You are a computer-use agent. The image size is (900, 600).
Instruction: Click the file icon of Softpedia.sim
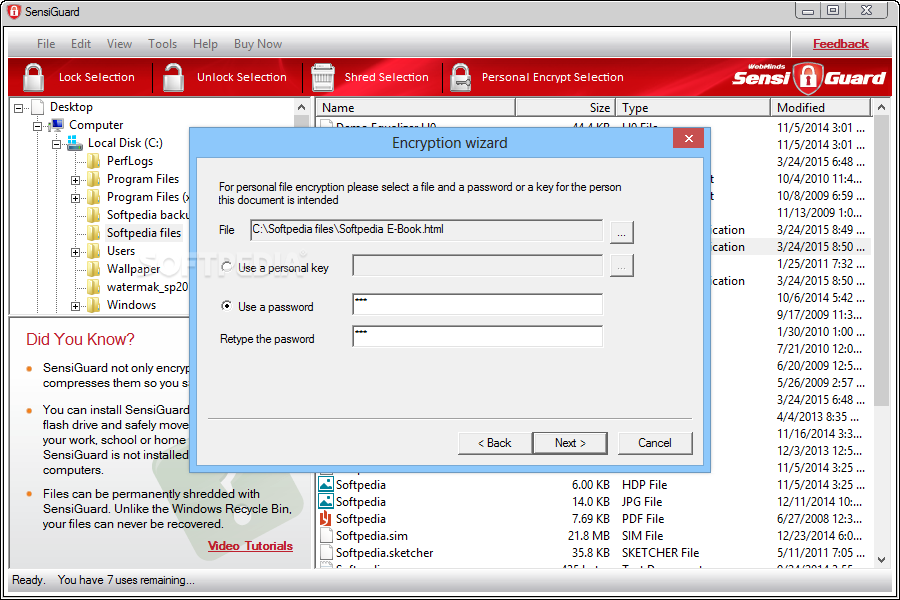(325, 535)
